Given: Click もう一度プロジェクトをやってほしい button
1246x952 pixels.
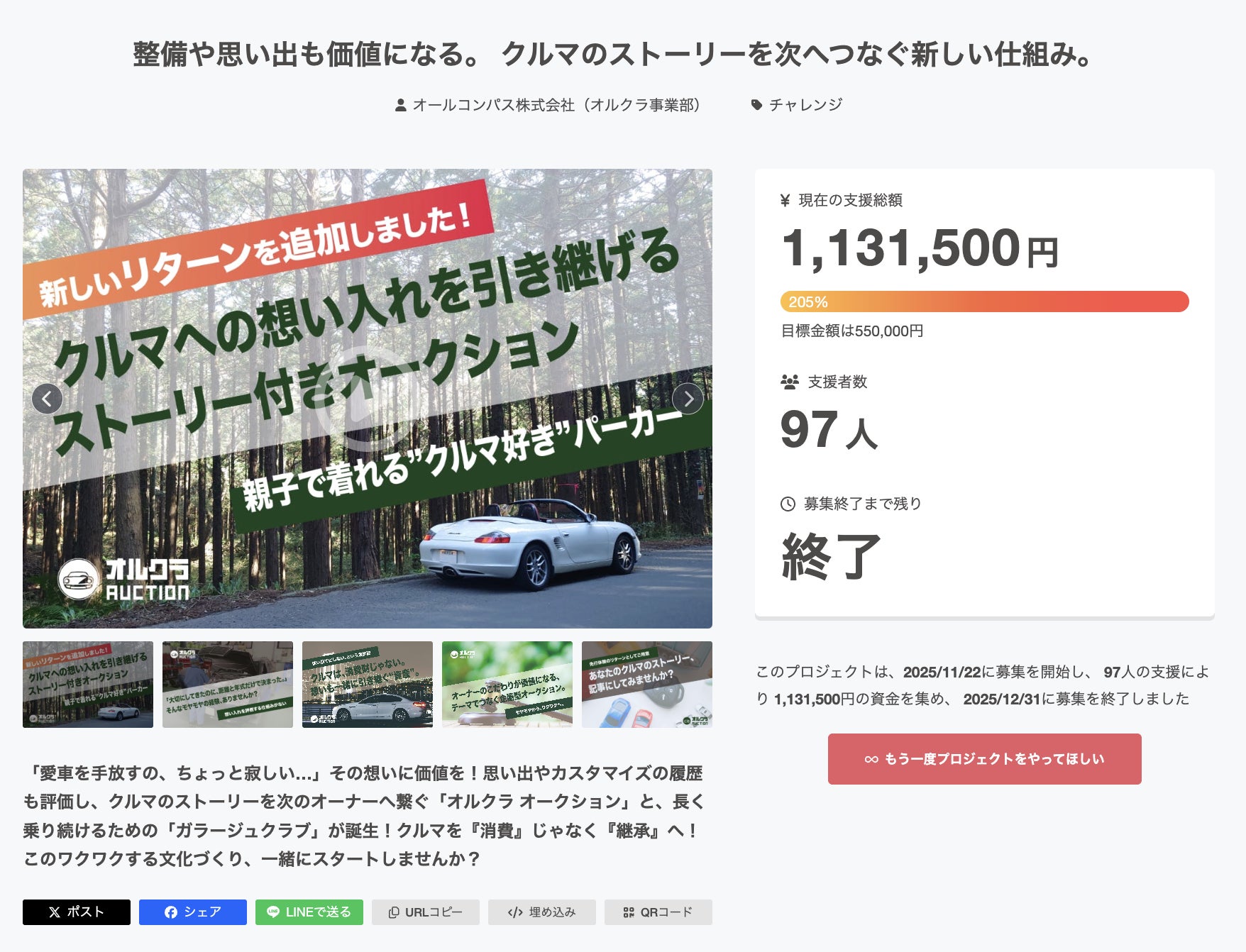Looking at the screenshot, I should [x=984, y=759].
